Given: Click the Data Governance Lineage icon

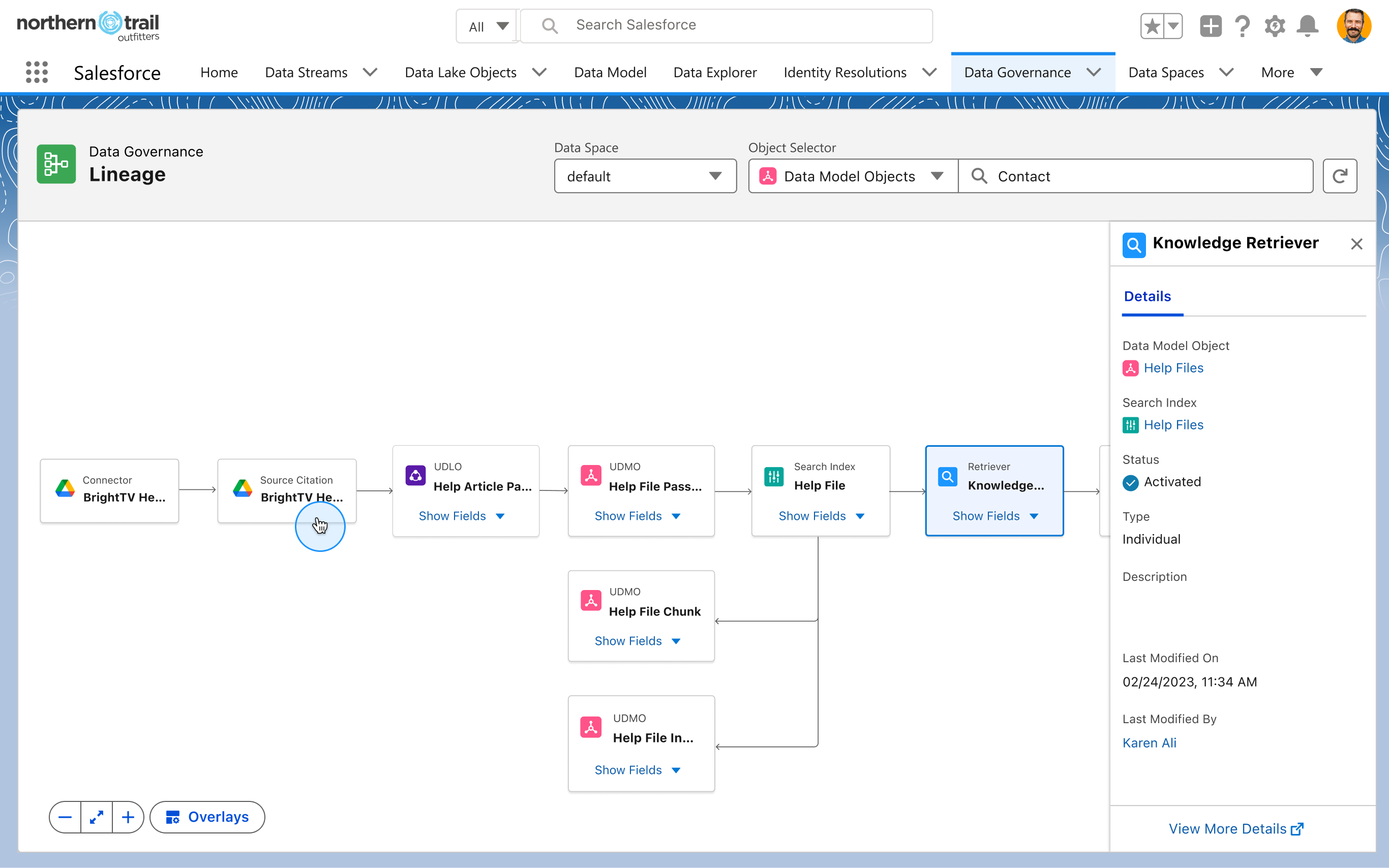Looking at the screenshot, I should click(56, 164).
